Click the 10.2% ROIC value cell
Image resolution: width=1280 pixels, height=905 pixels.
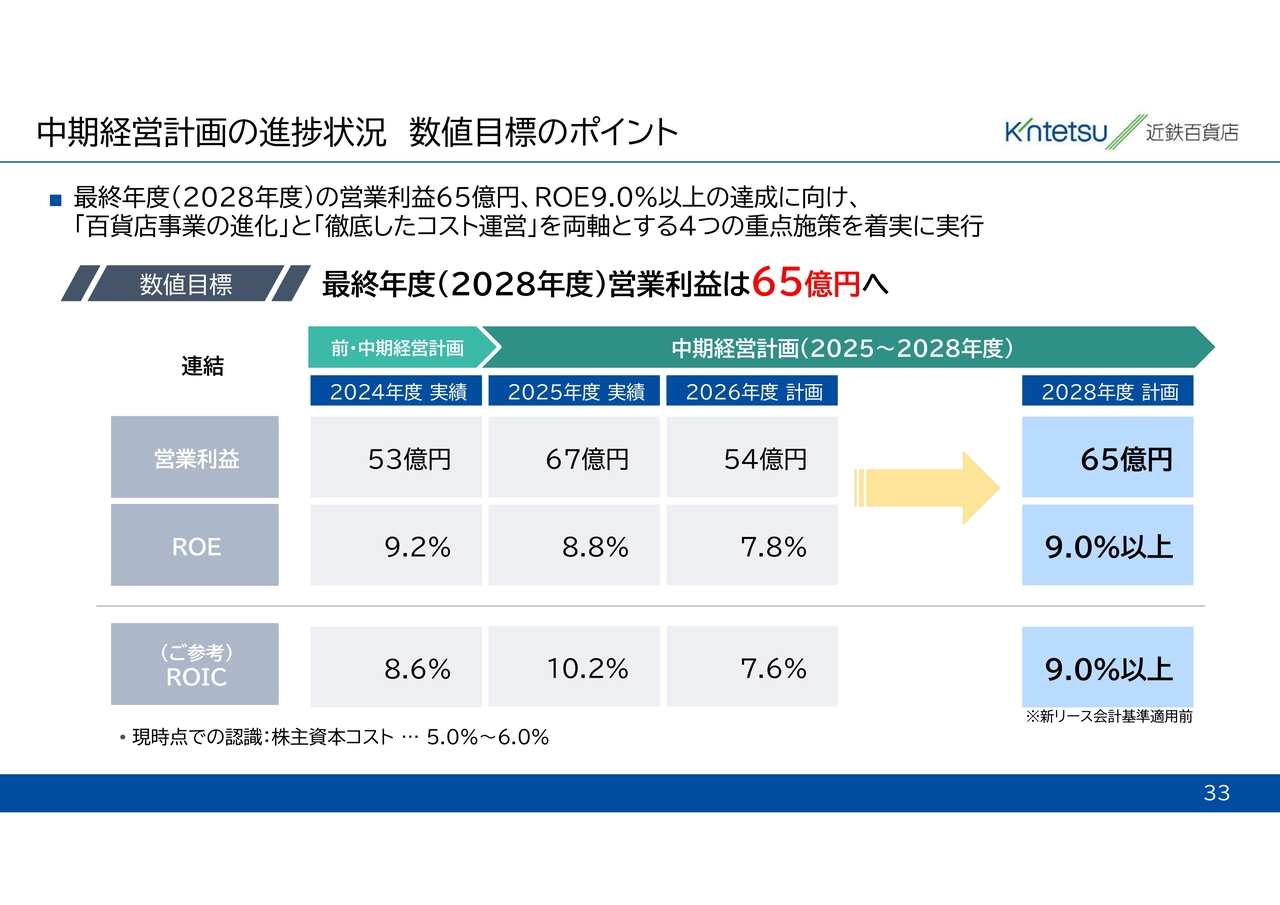574,667
